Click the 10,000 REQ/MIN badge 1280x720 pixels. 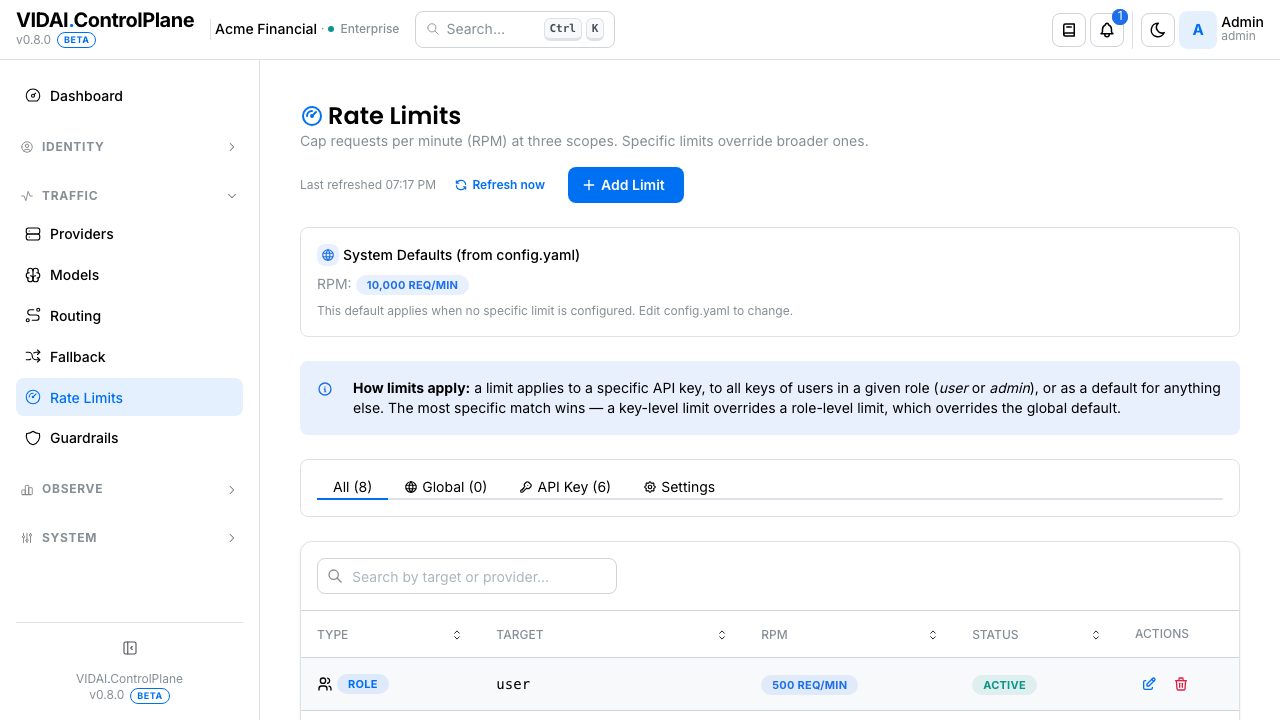click(412, 285)
